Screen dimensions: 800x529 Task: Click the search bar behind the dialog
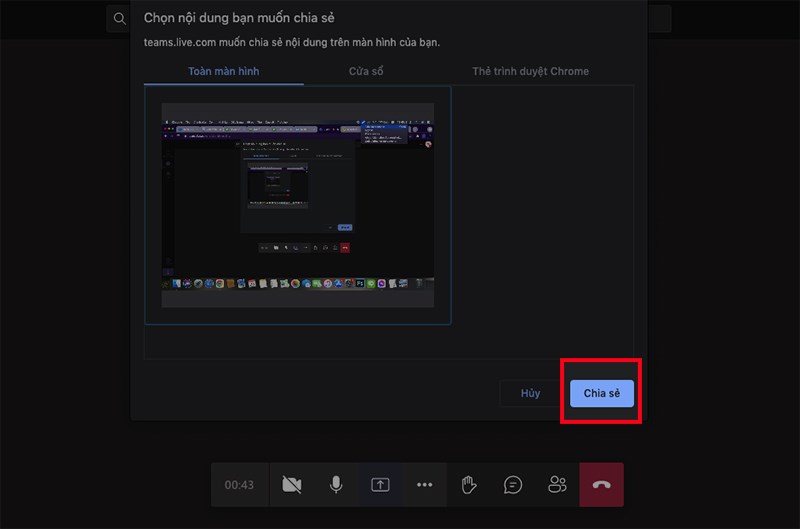700,18
